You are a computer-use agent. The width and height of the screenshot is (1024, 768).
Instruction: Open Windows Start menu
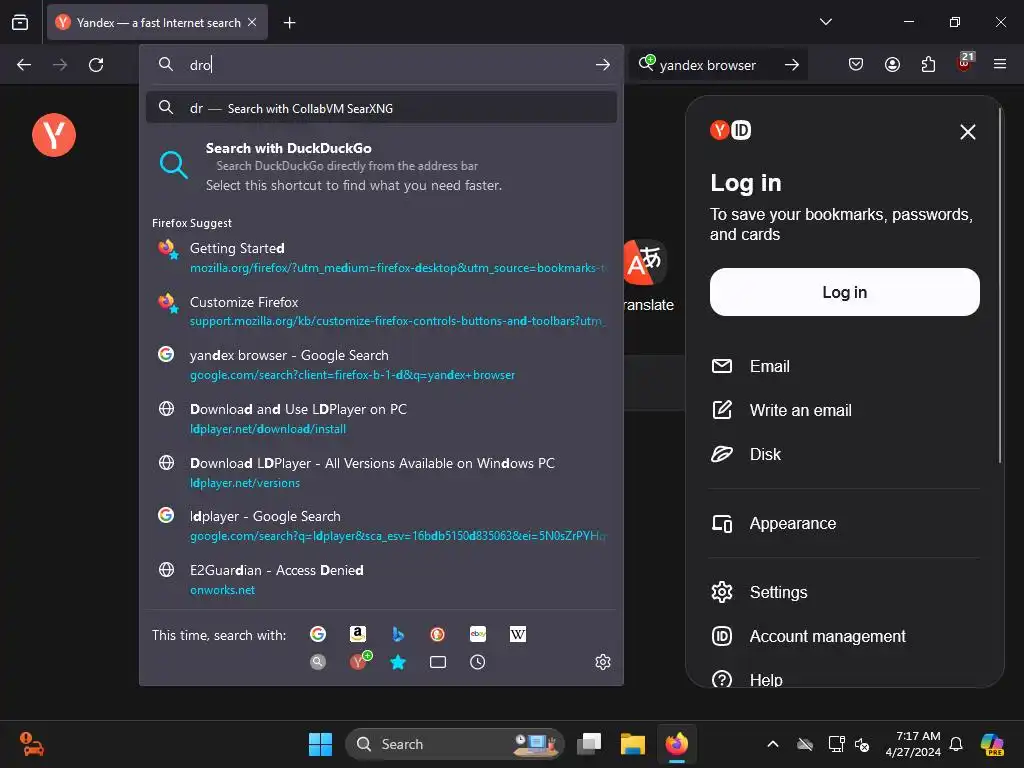[x=320, y=744]
